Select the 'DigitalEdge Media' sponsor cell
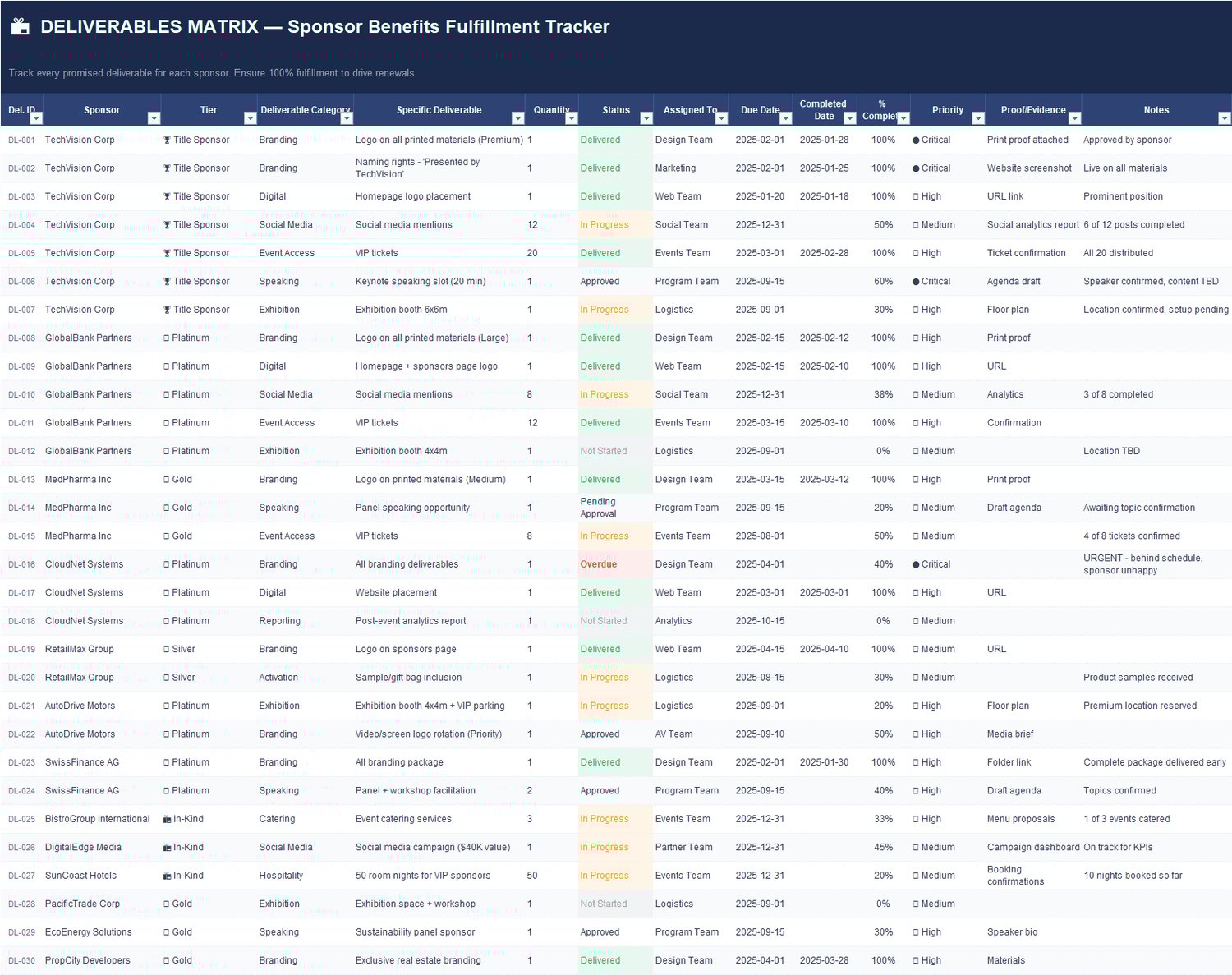Viewport: 1232px width, 975px height. [x=102, y=848]
